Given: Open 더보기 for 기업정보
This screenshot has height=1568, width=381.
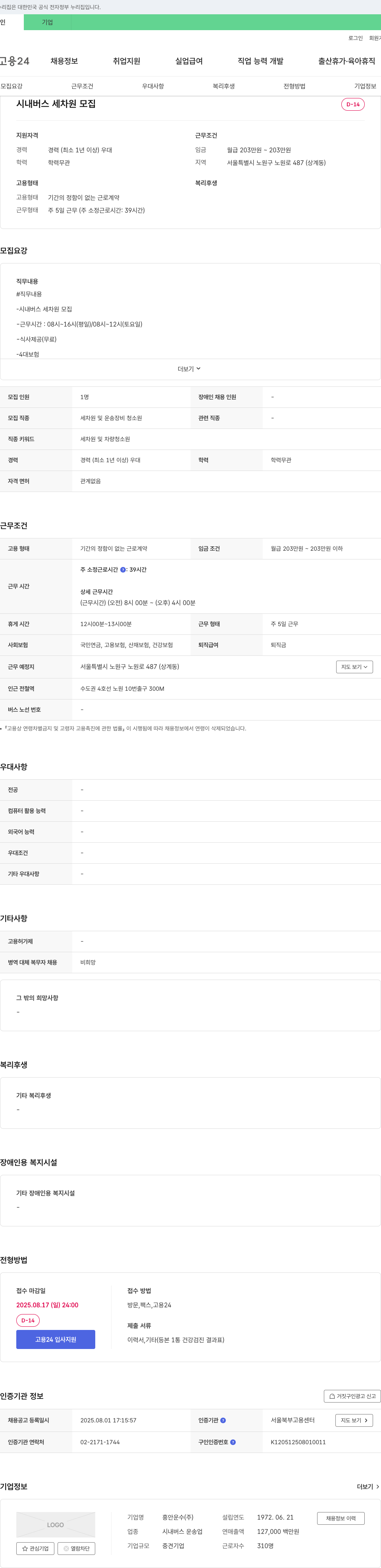Looking at the screenshot, I should click(368, 1486).
